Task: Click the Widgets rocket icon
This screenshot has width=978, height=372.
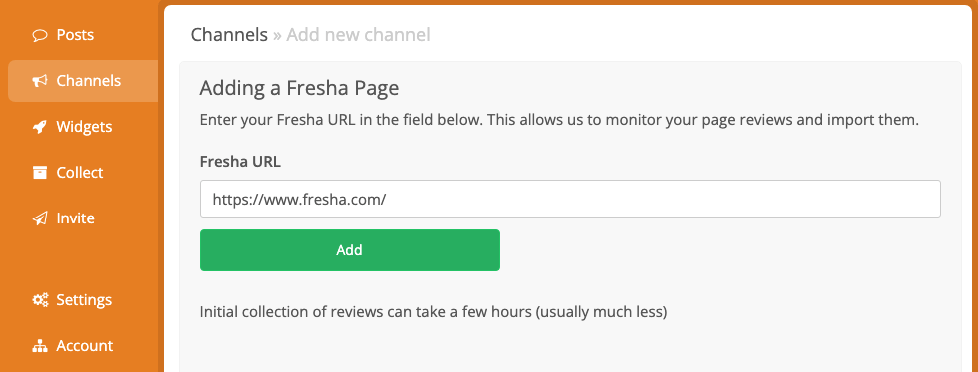Action: pos(40,127)
